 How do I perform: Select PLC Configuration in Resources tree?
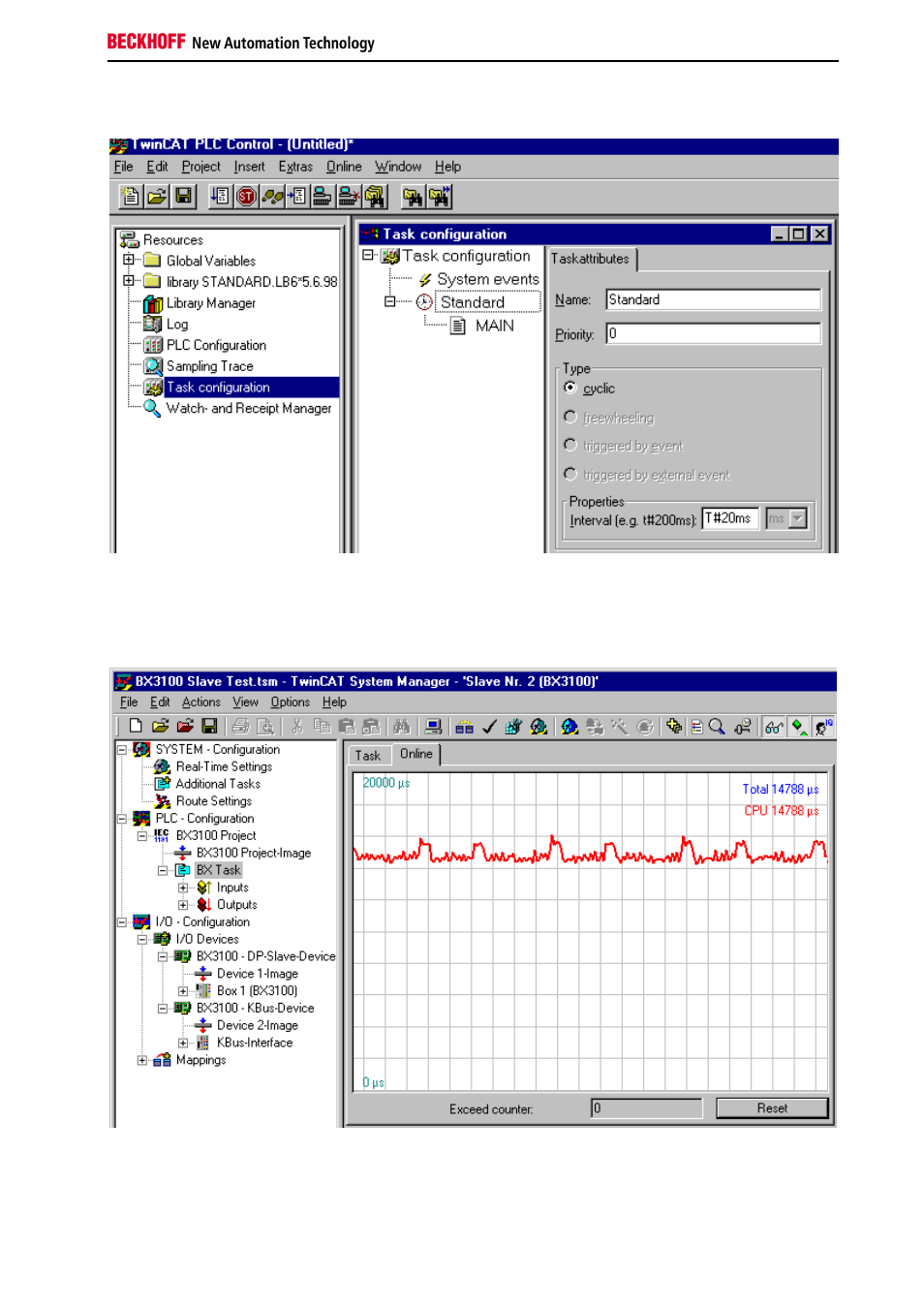pyautogui.click(x=216, y=345)
